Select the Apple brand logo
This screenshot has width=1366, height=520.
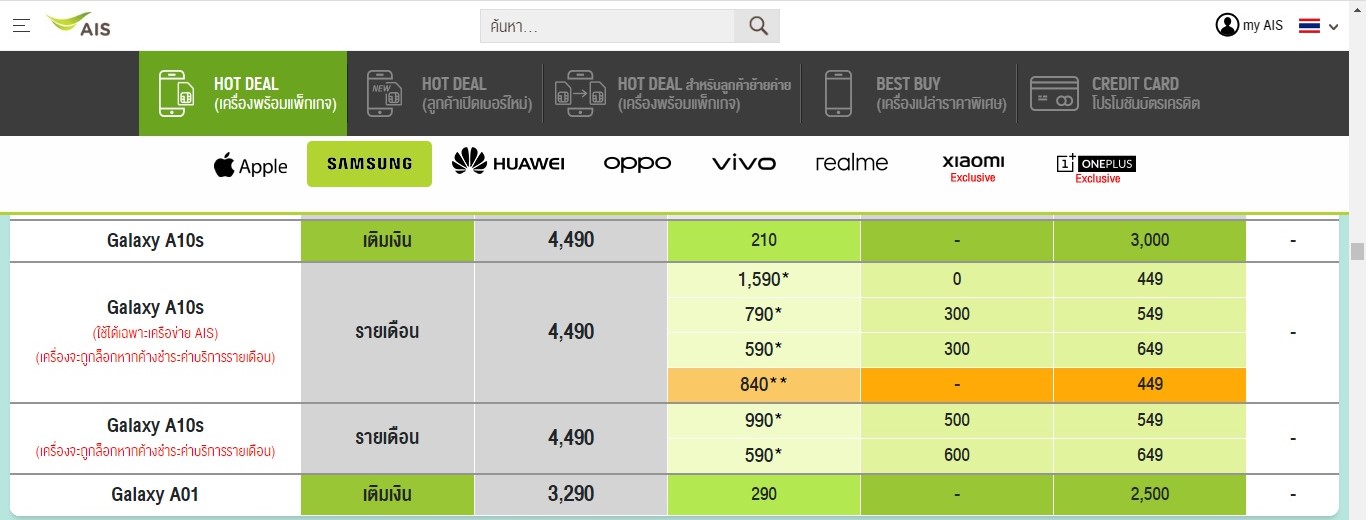tap(250, 165)
